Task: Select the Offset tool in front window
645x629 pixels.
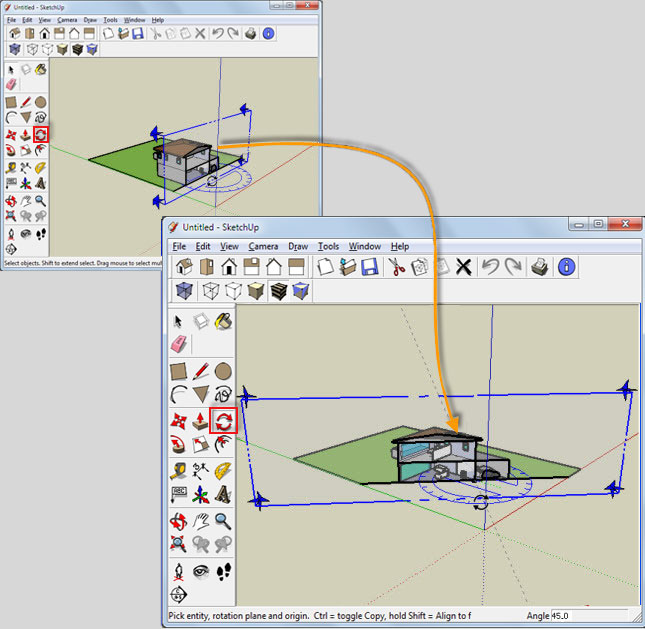Action: click(223, 444)
